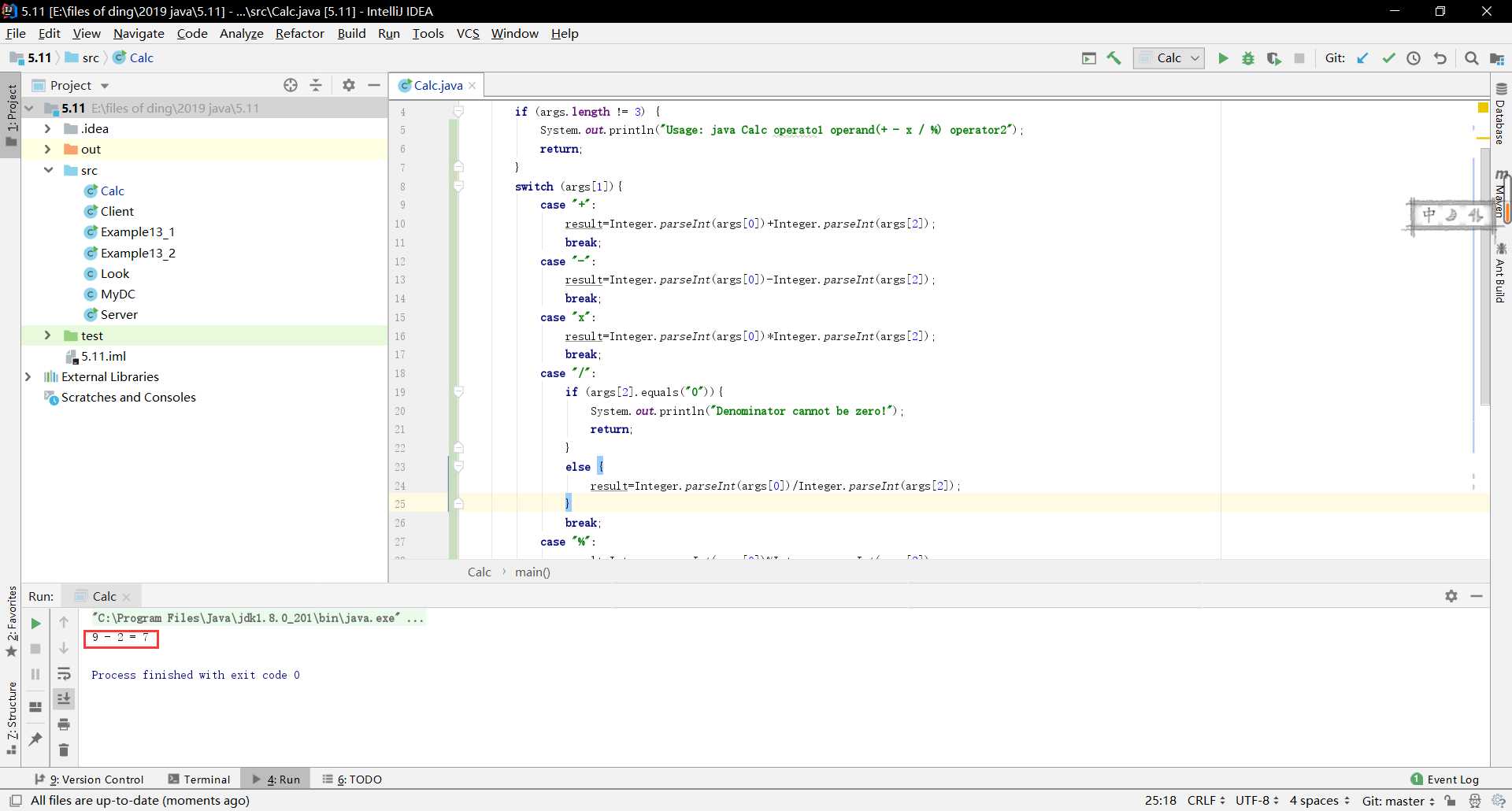Open Search Everywhere magnifier icon
Image resolution: width=1512 pixels, height=811 pixels.
1471,58
